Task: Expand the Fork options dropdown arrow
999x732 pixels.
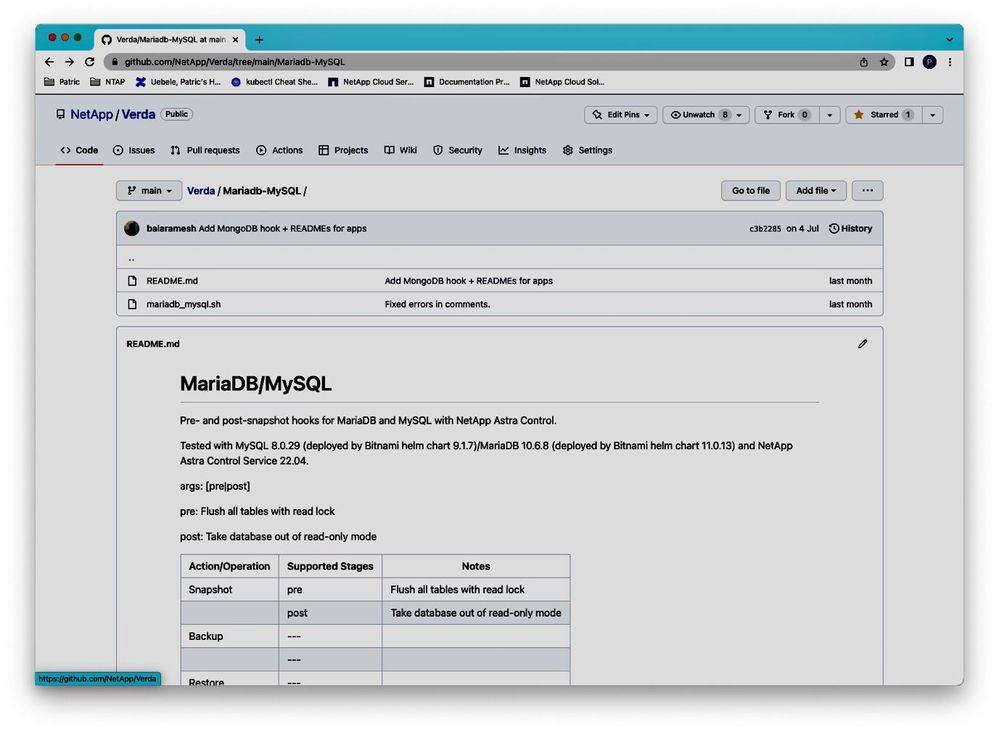Action: pyautogui.click(x=830, y=115)
